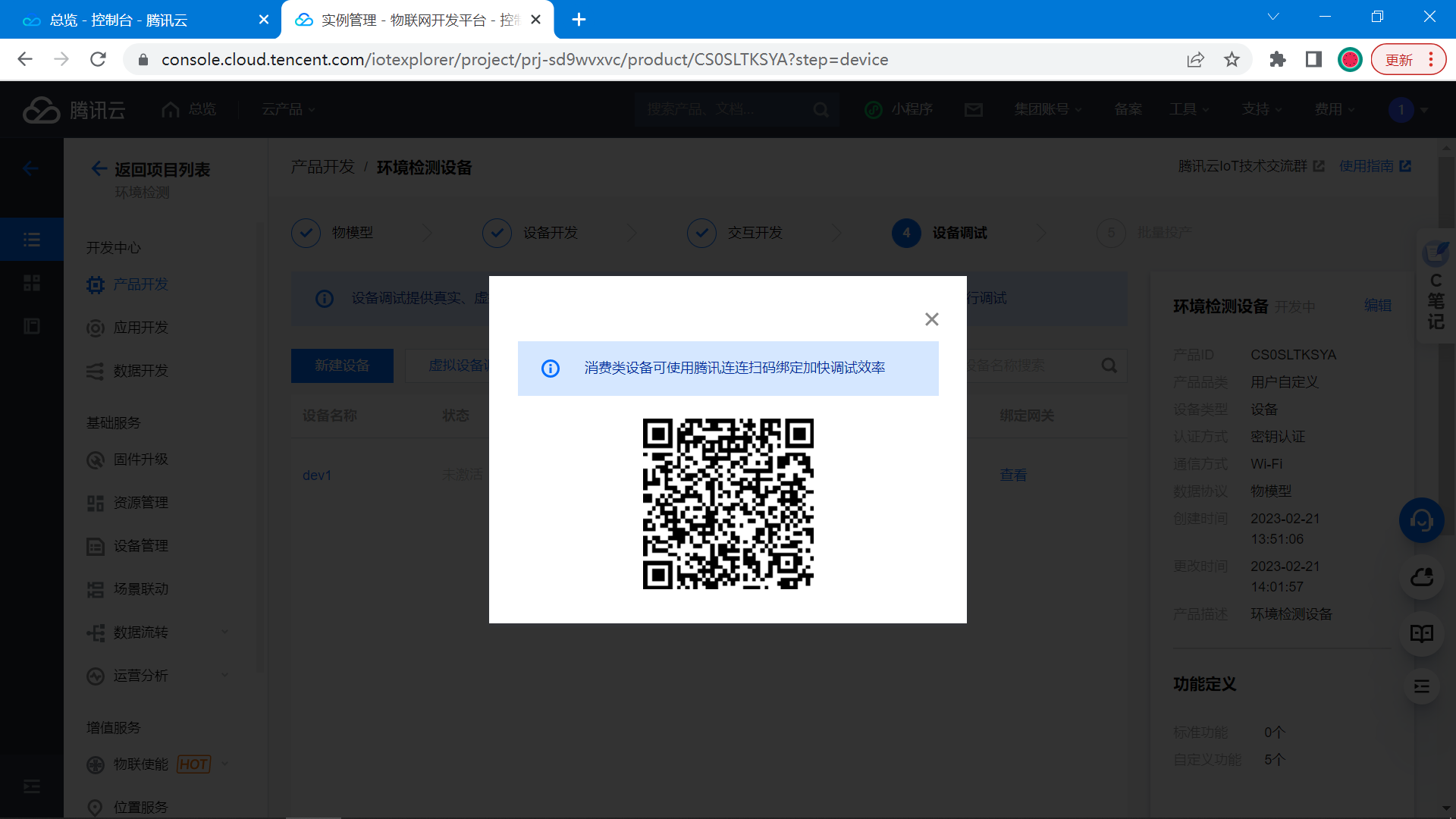Click 新建设备 button

(x=342, y=366)
